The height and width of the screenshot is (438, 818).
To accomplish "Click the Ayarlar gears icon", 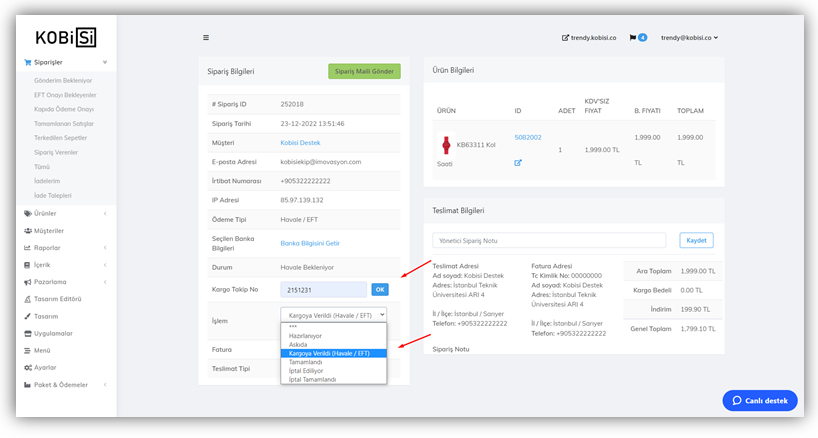I will tap(28, 368).
